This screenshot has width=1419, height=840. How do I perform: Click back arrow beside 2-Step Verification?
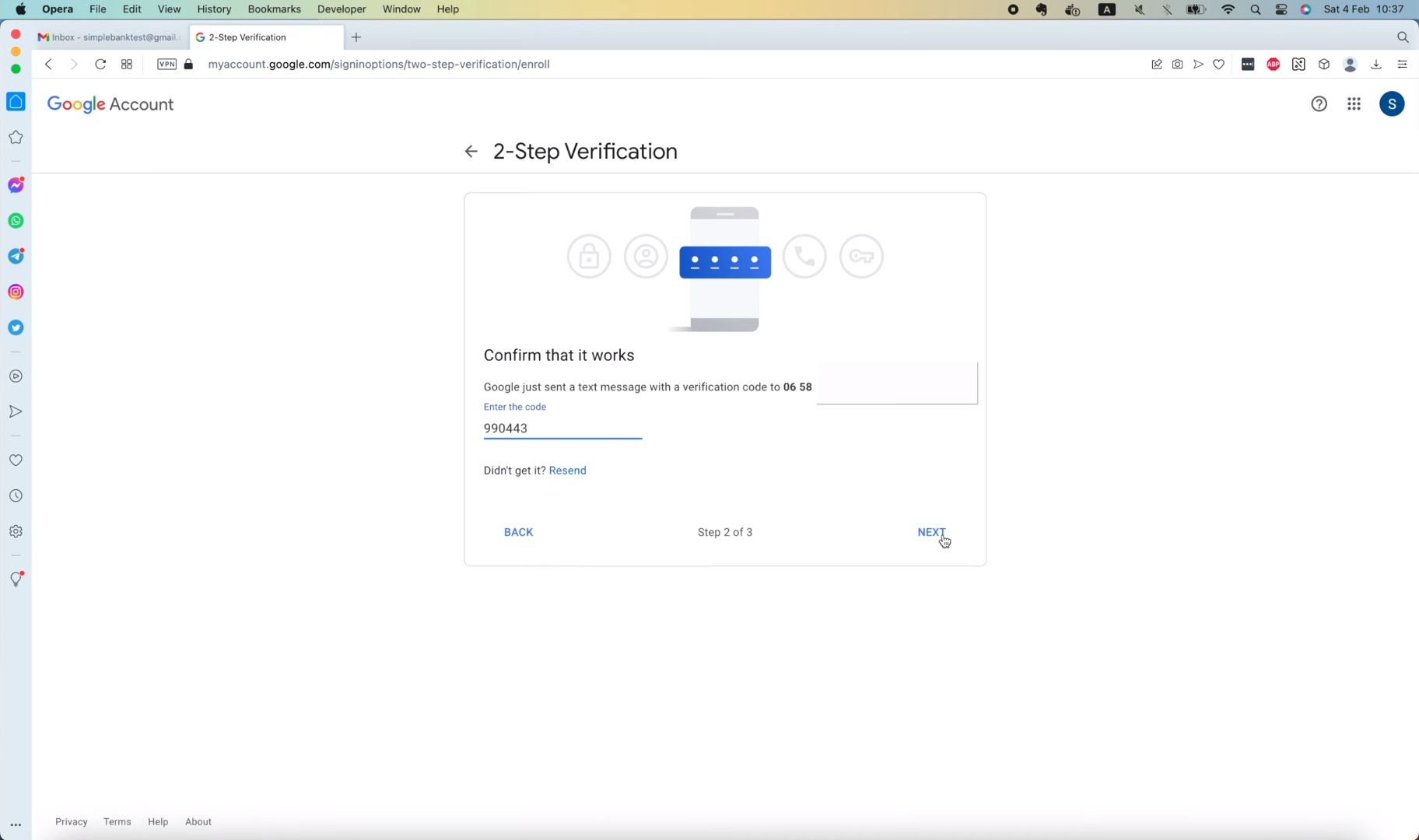[x=471, y=152]
